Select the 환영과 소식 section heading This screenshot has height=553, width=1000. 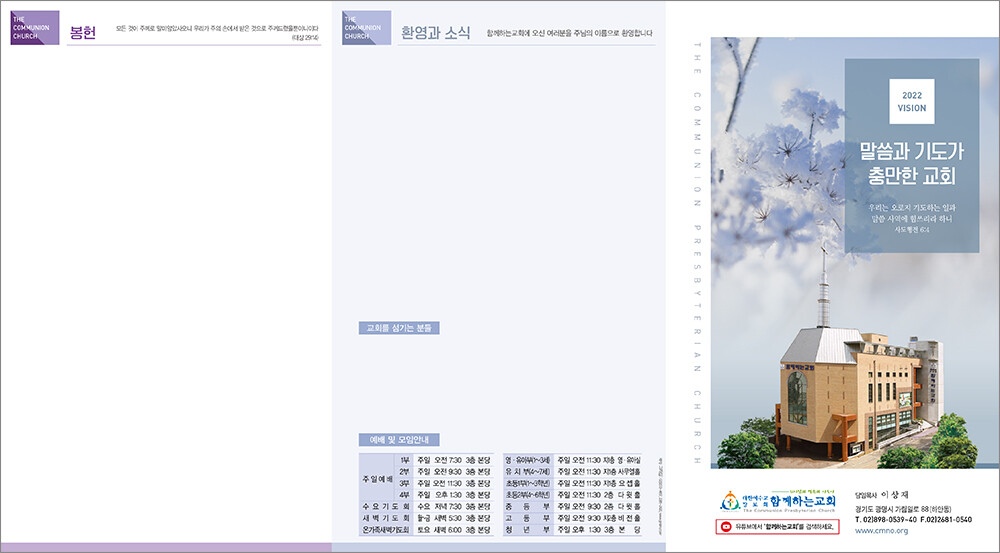435,31
